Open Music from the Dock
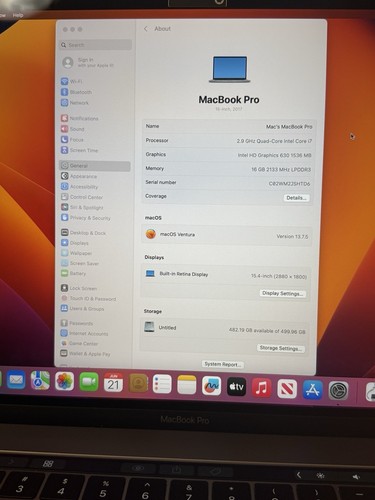The height and width of the screenshot is (500, 375). click(x=261, y=388)
